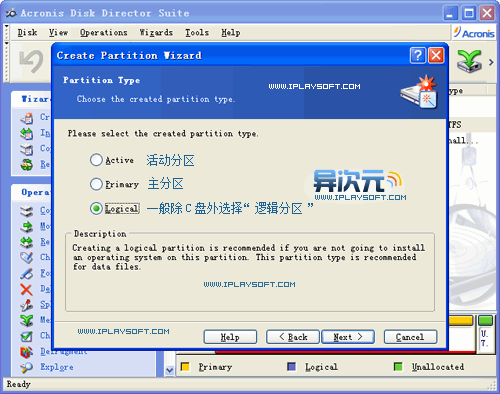Click the Move operation icon in the sidebar
This screenshot has width=500, height=394.
pos(27,227)
